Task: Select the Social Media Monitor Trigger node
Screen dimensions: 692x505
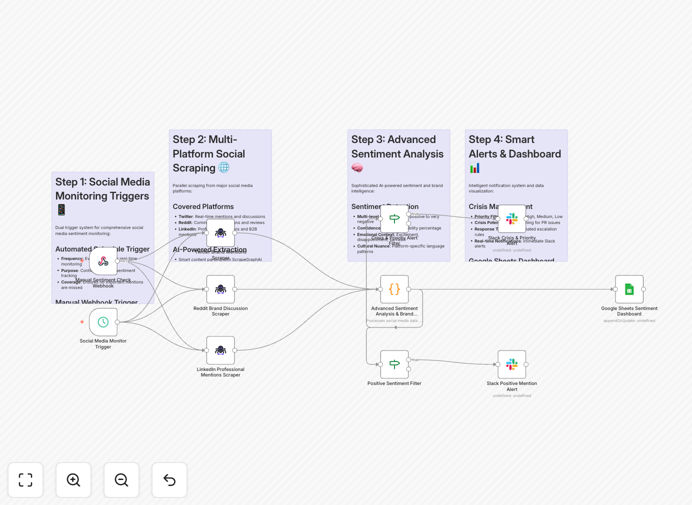Action: [x=103, y=322]
